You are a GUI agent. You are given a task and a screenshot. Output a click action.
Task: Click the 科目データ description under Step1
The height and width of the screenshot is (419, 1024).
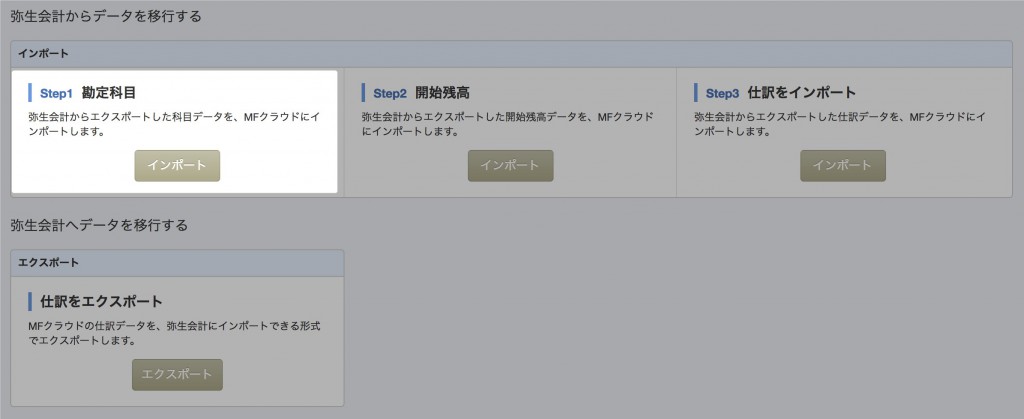[174, 124]
